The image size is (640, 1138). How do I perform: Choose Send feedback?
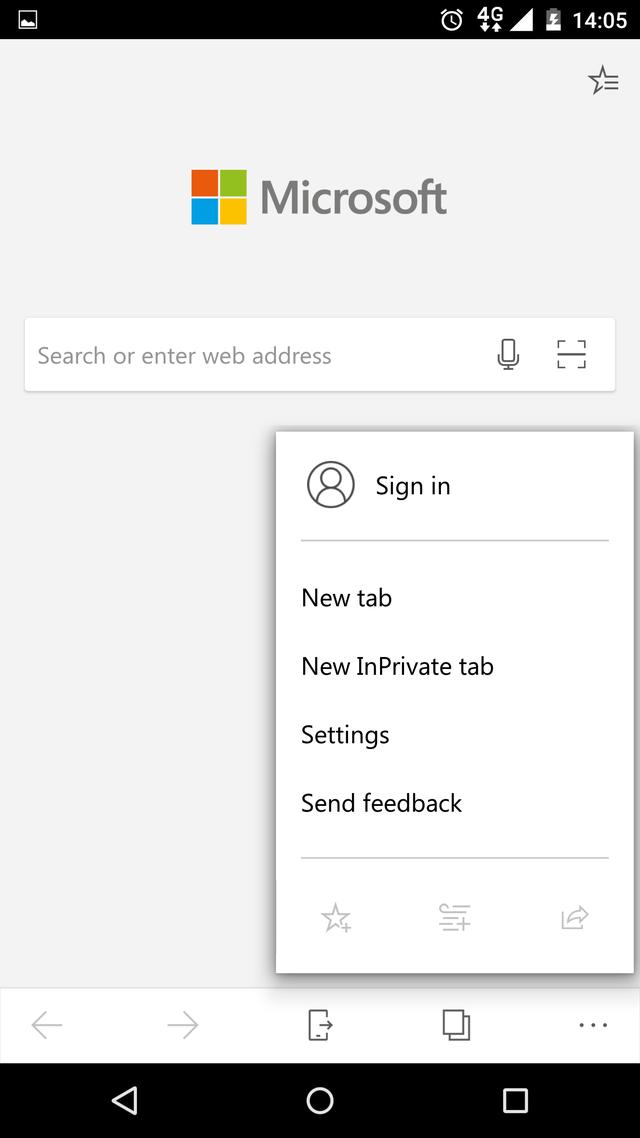381,803
